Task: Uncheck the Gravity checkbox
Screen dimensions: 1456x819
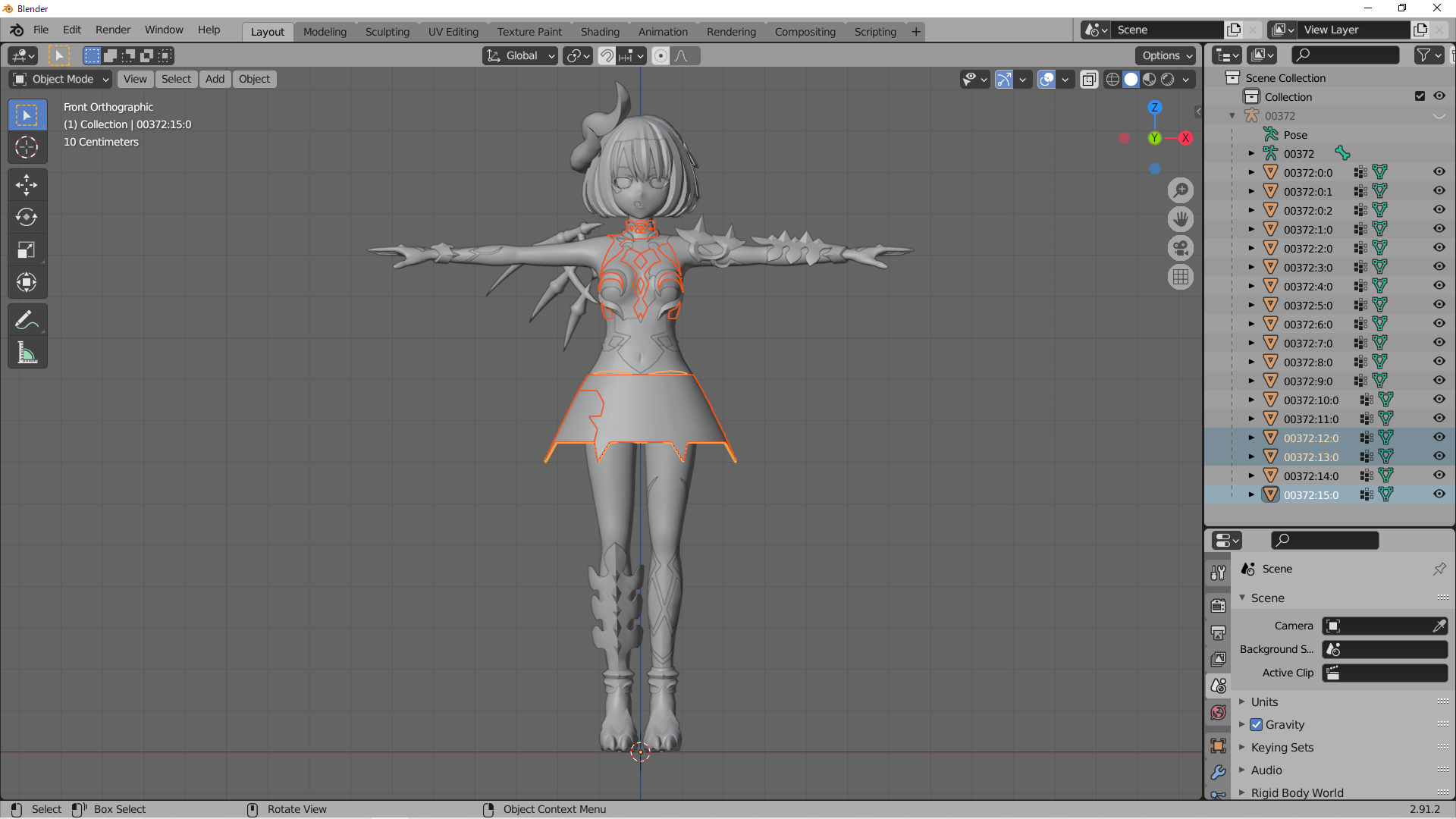Action: 1257,725
